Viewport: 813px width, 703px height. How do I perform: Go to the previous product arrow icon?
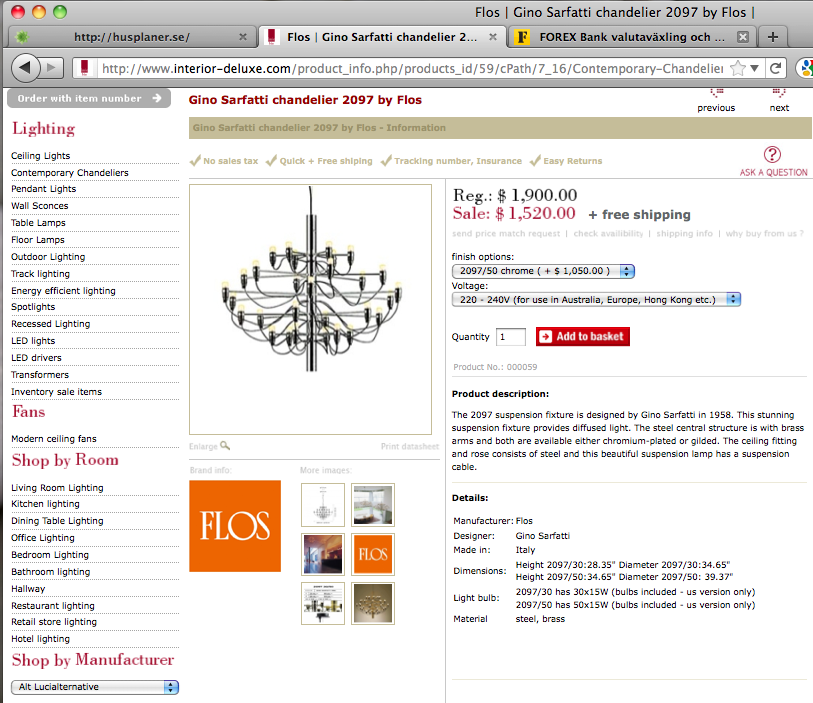(717, 93)
